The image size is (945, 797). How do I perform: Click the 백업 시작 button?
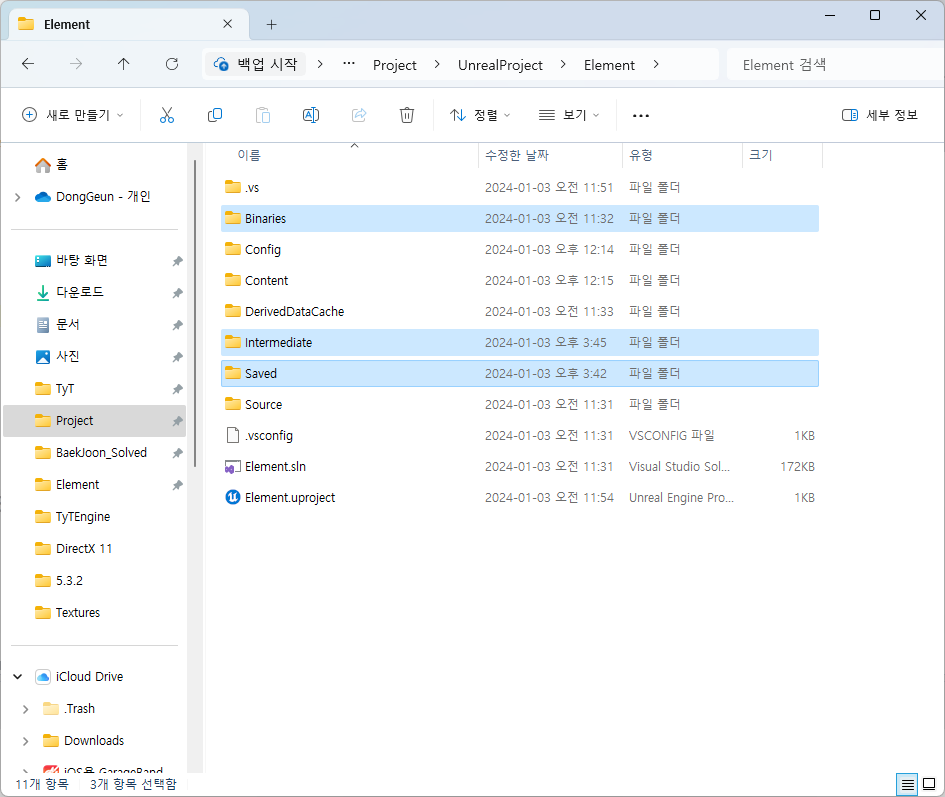coord(256,64)
